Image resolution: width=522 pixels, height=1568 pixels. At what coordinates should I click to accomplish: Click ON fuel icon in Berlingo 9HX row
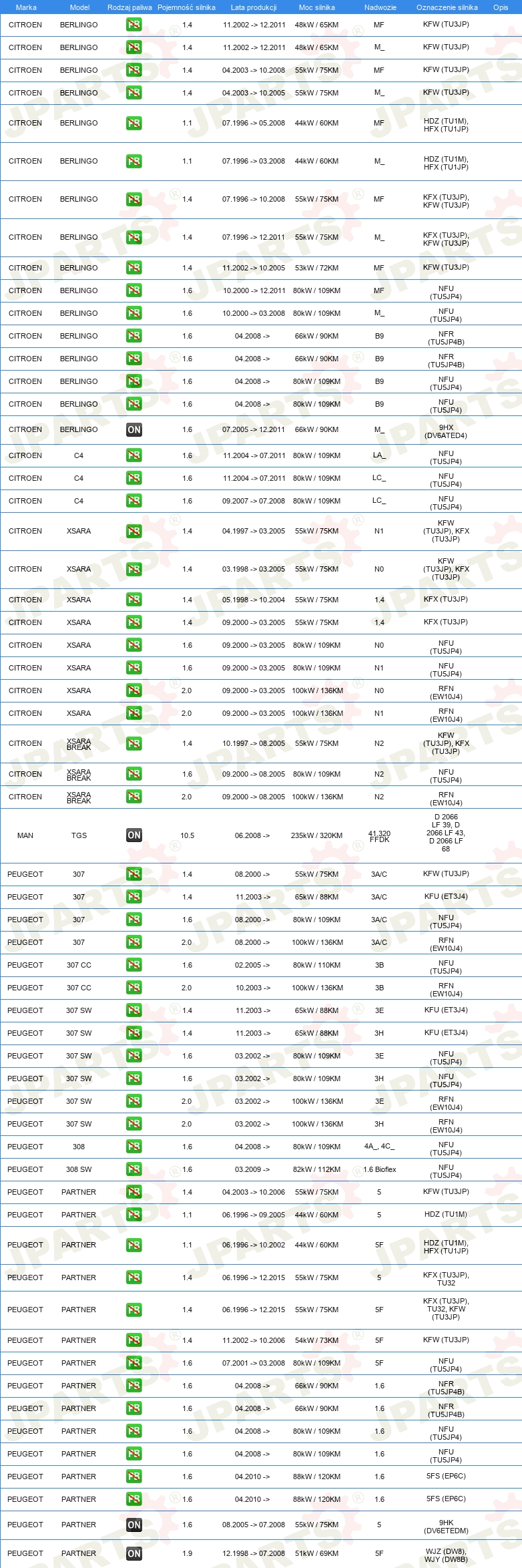pyautogui.click(x=134, y=430)
